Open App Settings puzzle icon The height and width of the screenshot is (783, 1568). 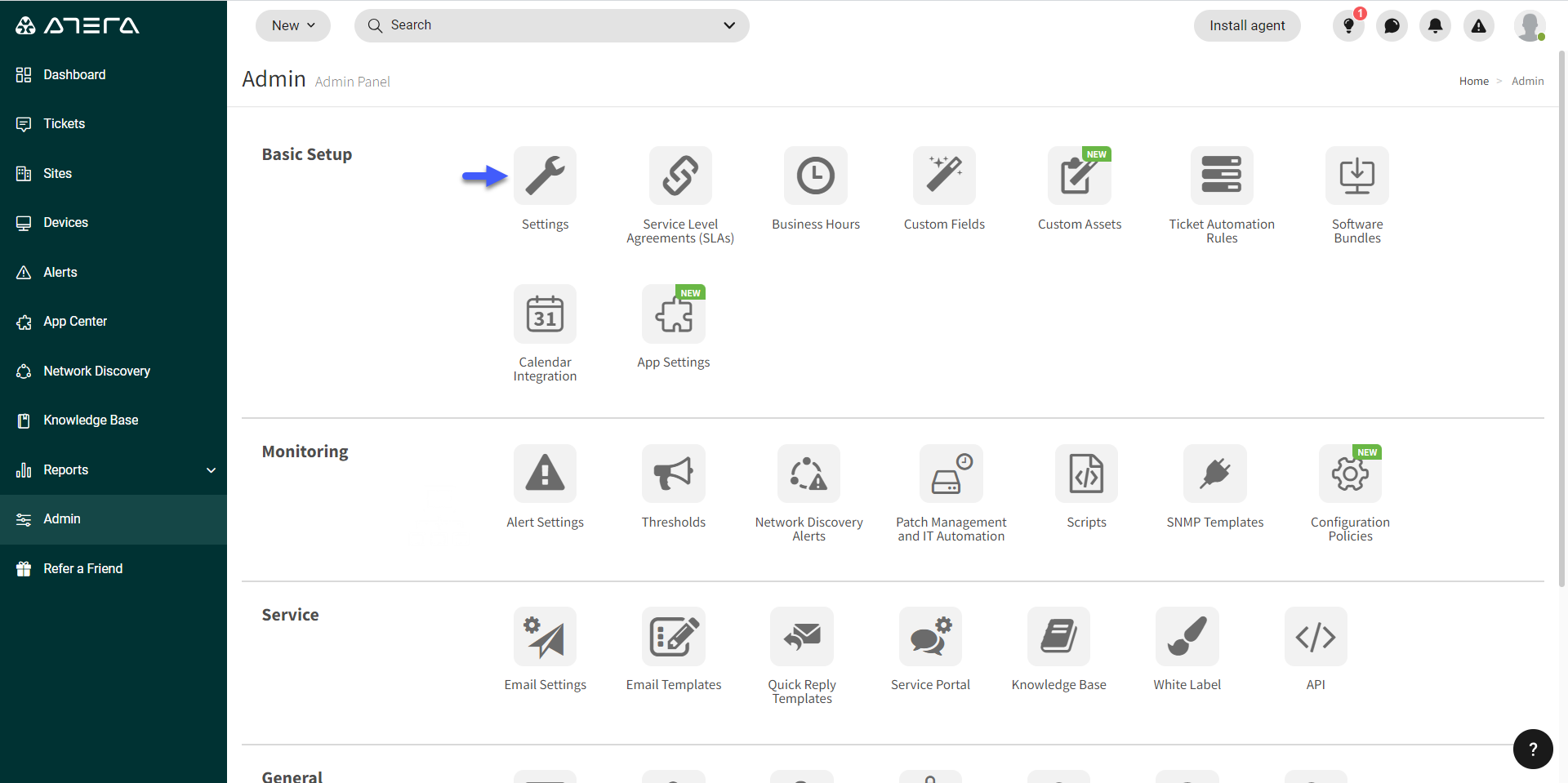674,314
